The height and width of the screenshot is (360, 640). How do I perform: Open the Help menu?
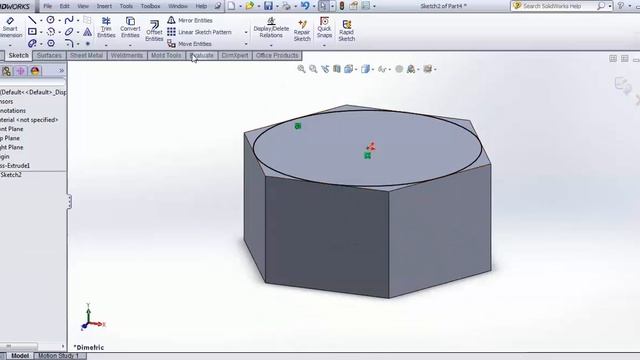tap(201, 6)
